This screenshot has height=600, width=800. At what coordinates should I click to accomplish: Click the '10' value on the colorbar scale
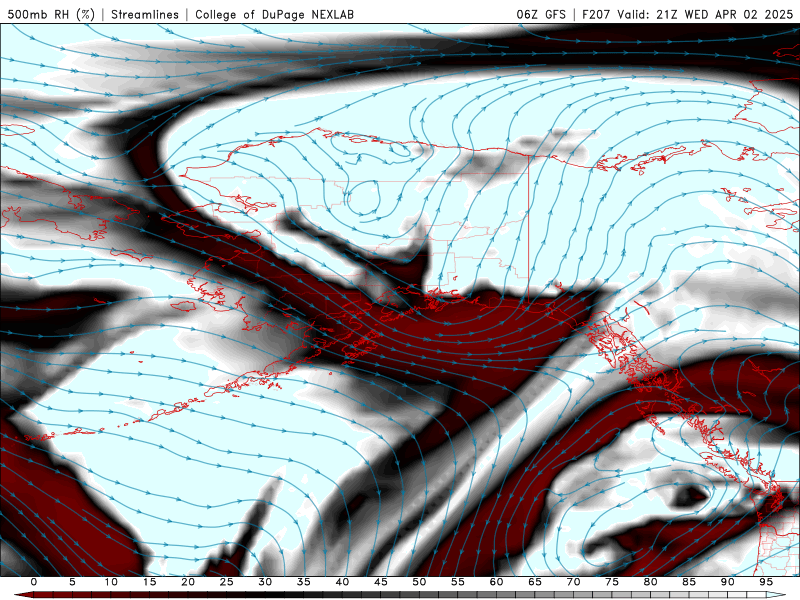[x=111, y=582]
